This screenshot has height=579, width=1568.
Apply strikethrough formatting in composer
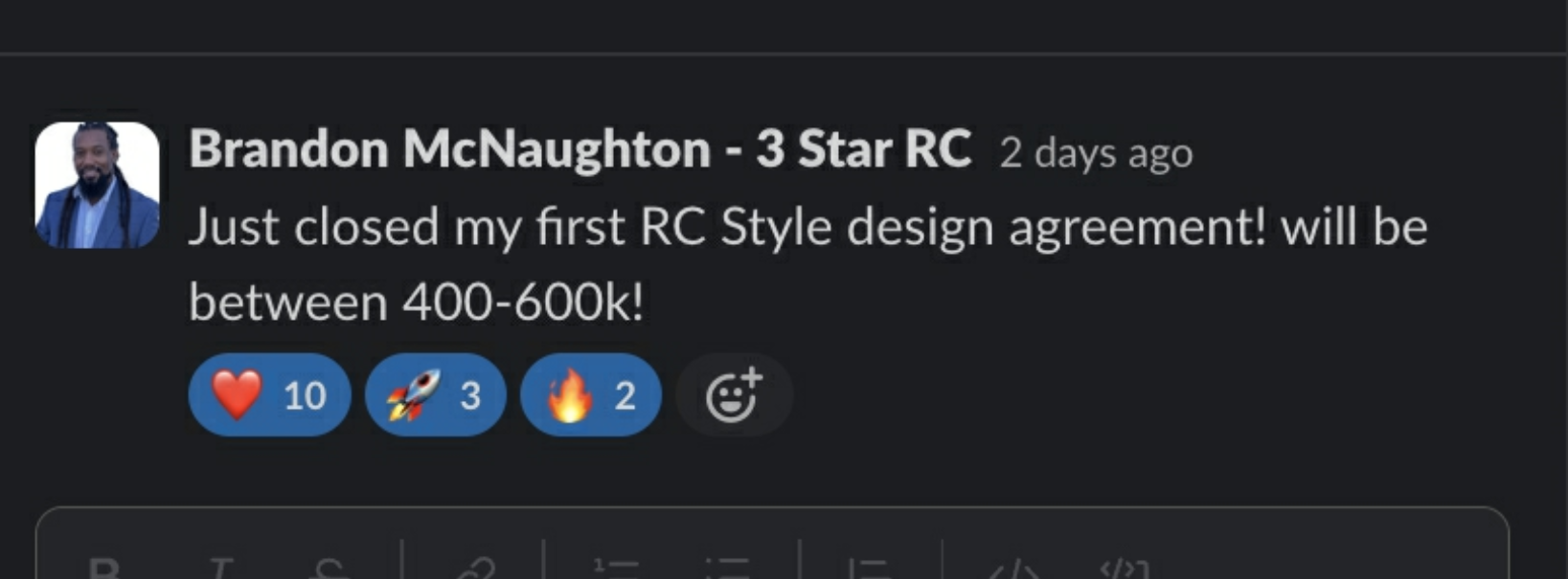point(330,568)
